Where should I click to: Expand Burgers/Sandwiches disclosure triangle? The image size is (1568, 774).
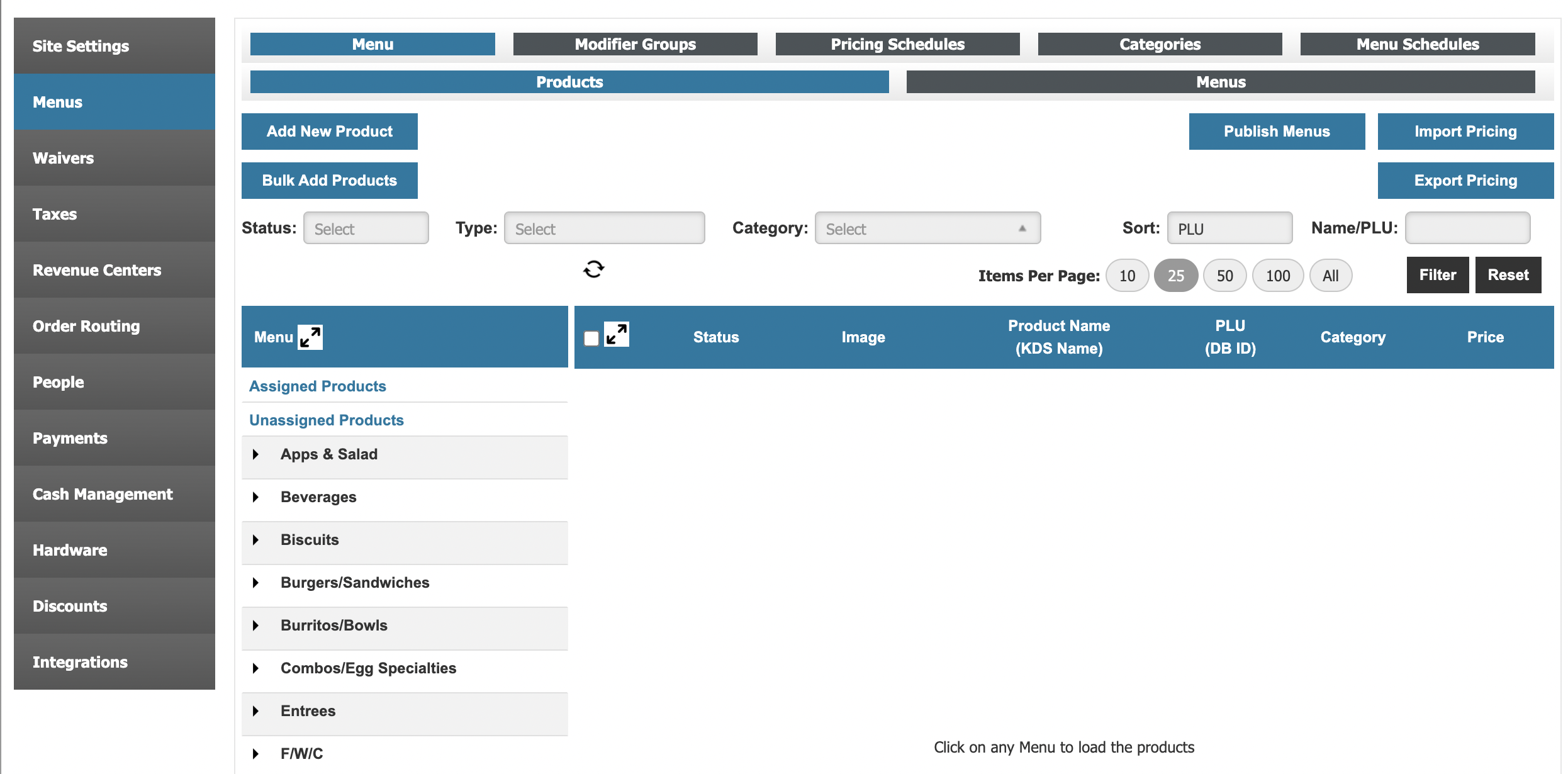pos(255,583)
